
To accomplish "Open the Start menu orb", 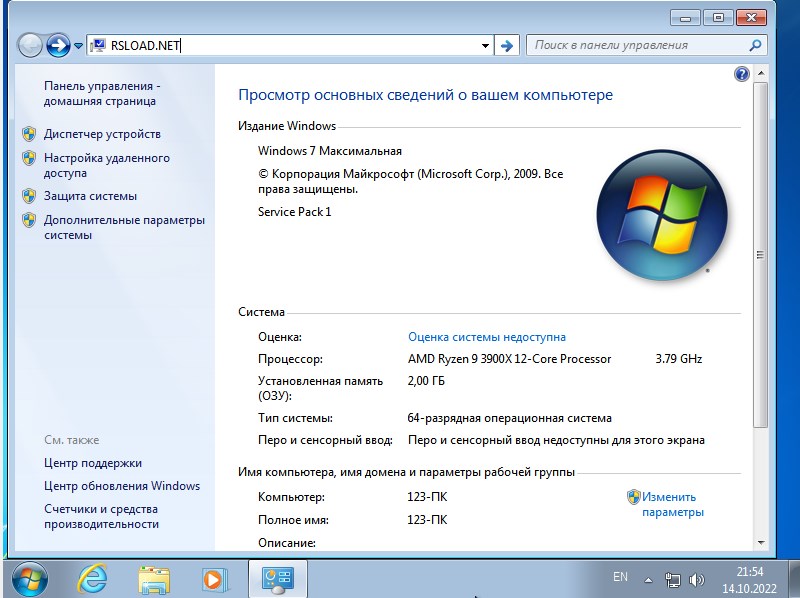I will [30, 579].
